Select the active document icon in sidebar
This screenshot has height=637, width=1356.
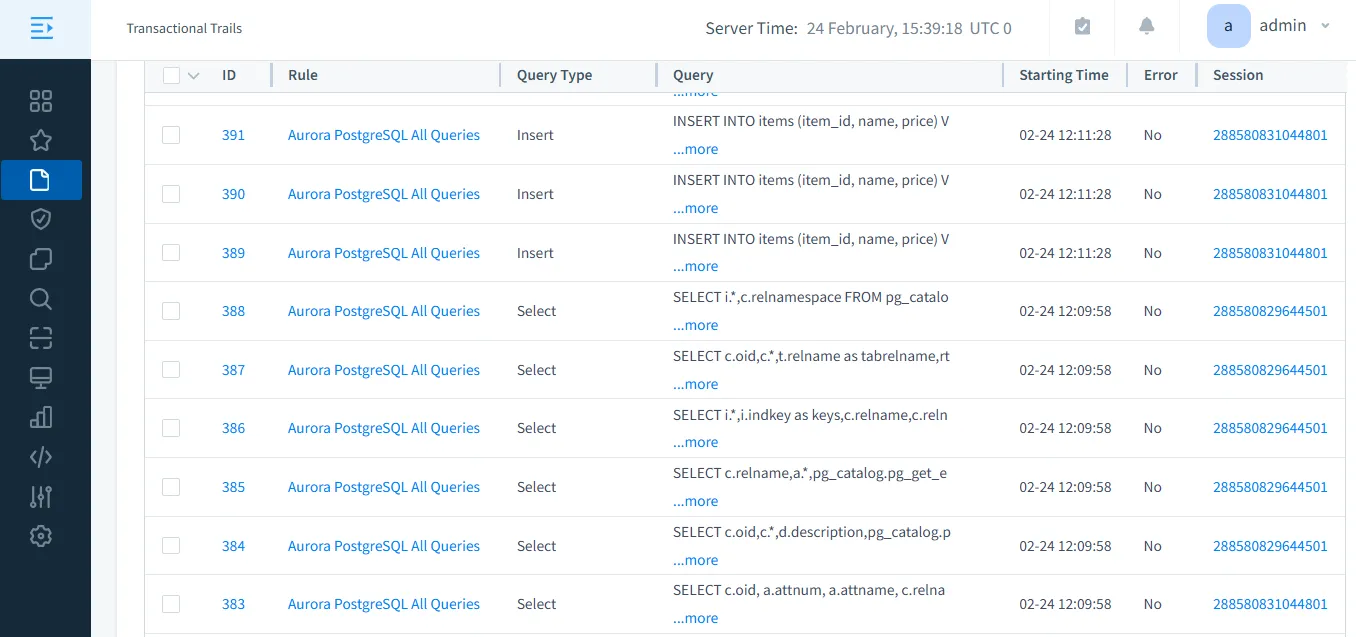pyautogui.click(x=41, y=180)
